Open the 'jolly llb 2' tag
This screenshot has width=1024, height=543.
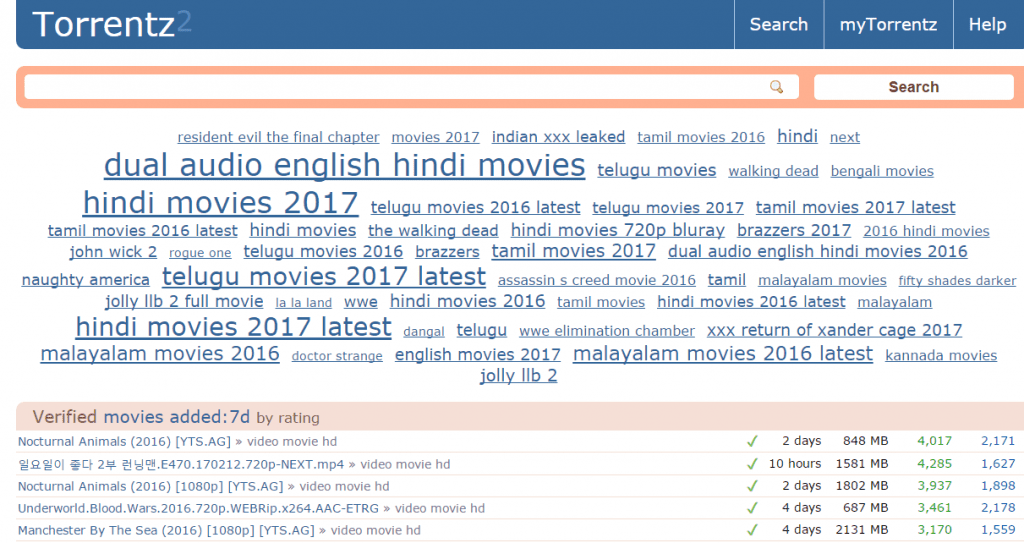tap(519, 376)
